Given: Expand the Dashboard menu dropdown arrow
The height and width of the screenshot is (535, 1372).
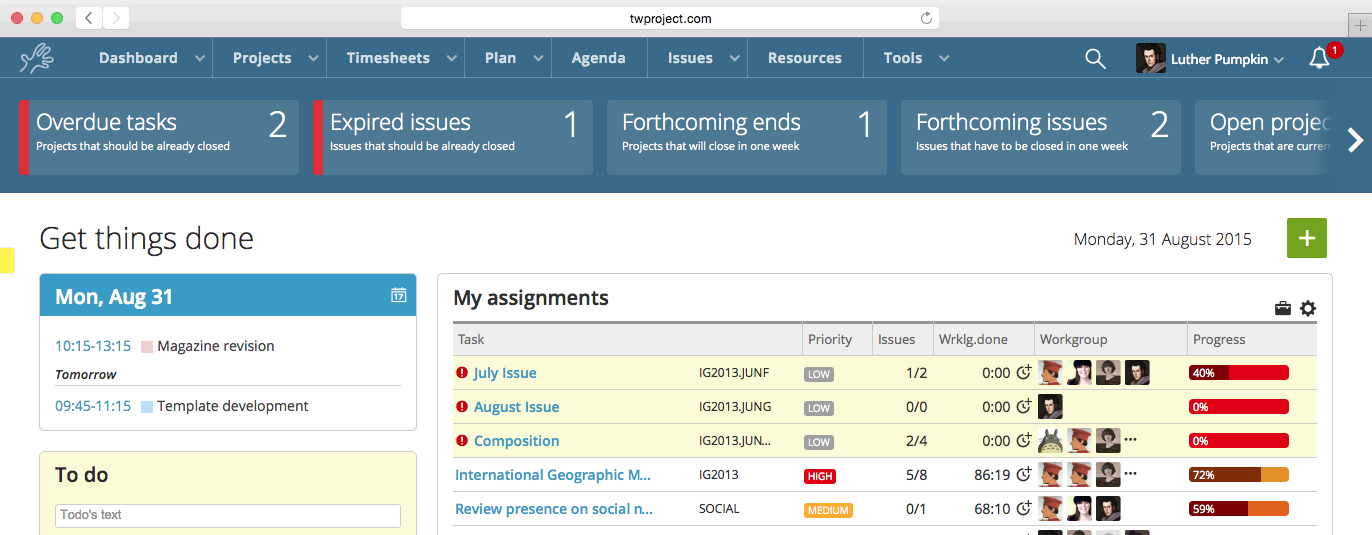Looking at the screenshot, I should point(200,59).
